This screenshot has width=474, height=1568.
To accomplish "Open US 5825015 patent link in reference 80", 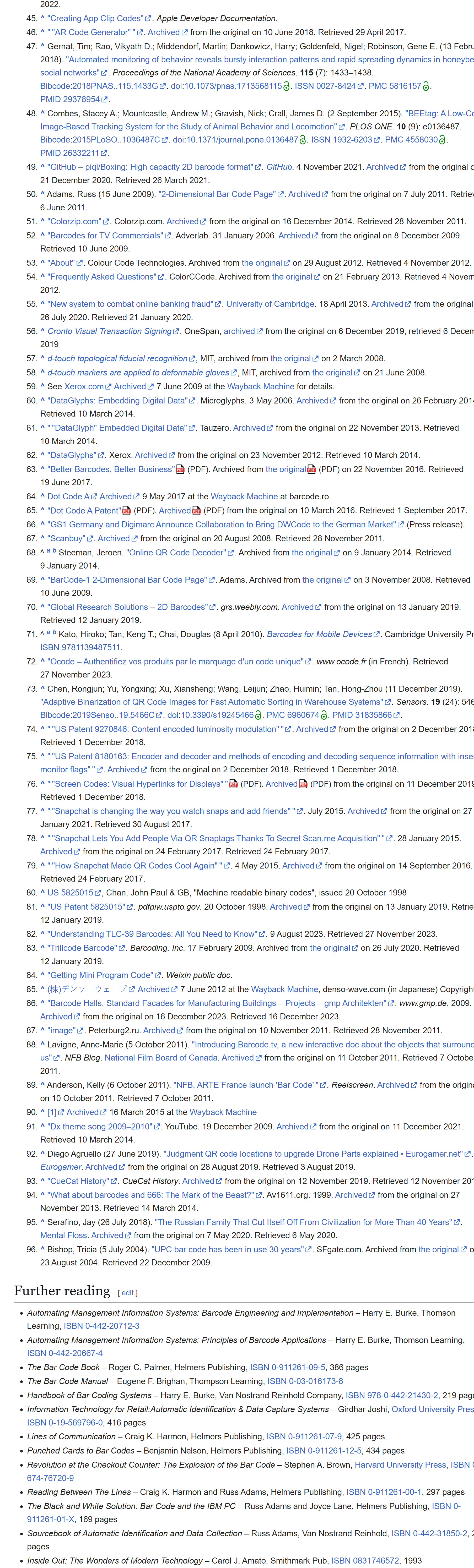I will pos(70,892).
